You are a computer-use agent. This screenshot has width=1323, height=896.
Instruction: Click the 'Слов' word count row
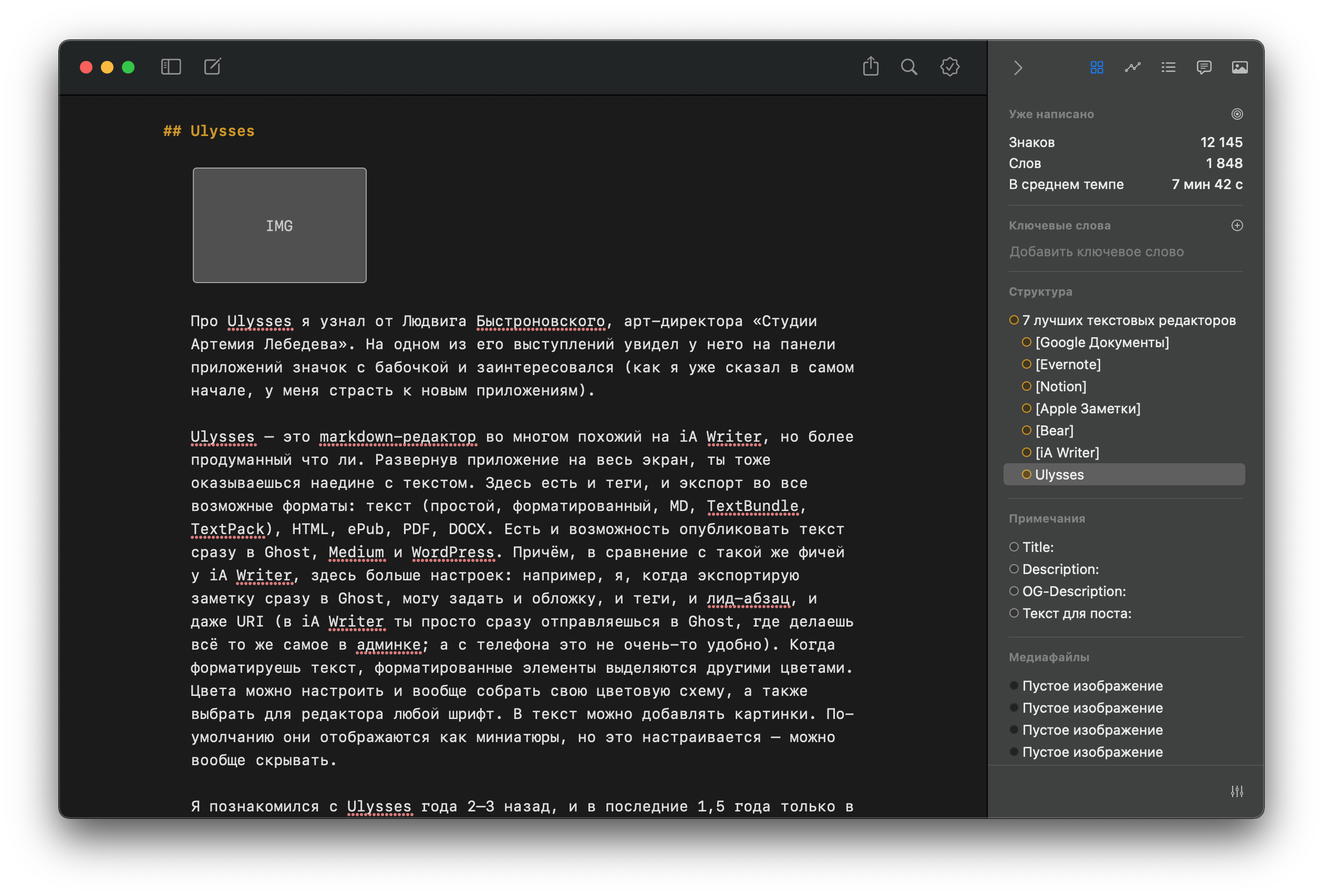coord(1125,163)
